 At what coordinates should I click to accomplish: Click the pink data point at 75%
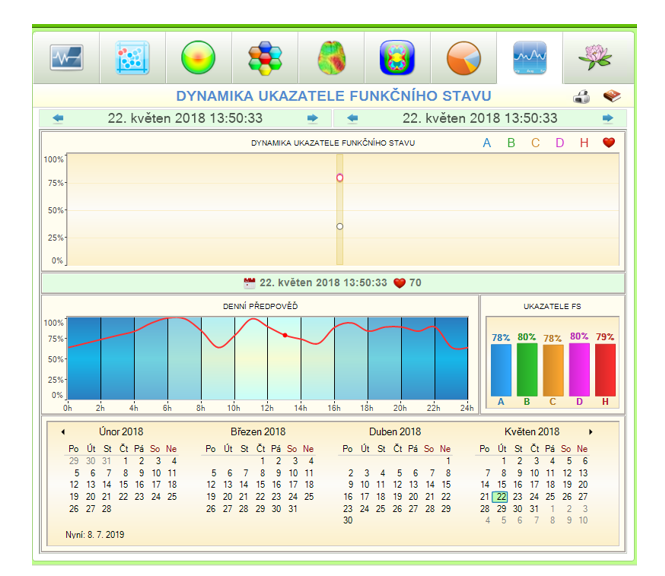(x=340, y=178)
